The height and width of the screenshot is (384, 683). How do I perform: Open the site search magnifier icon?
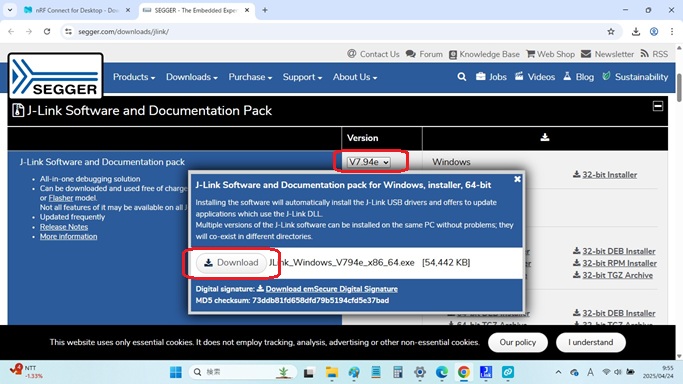(462, 77)
